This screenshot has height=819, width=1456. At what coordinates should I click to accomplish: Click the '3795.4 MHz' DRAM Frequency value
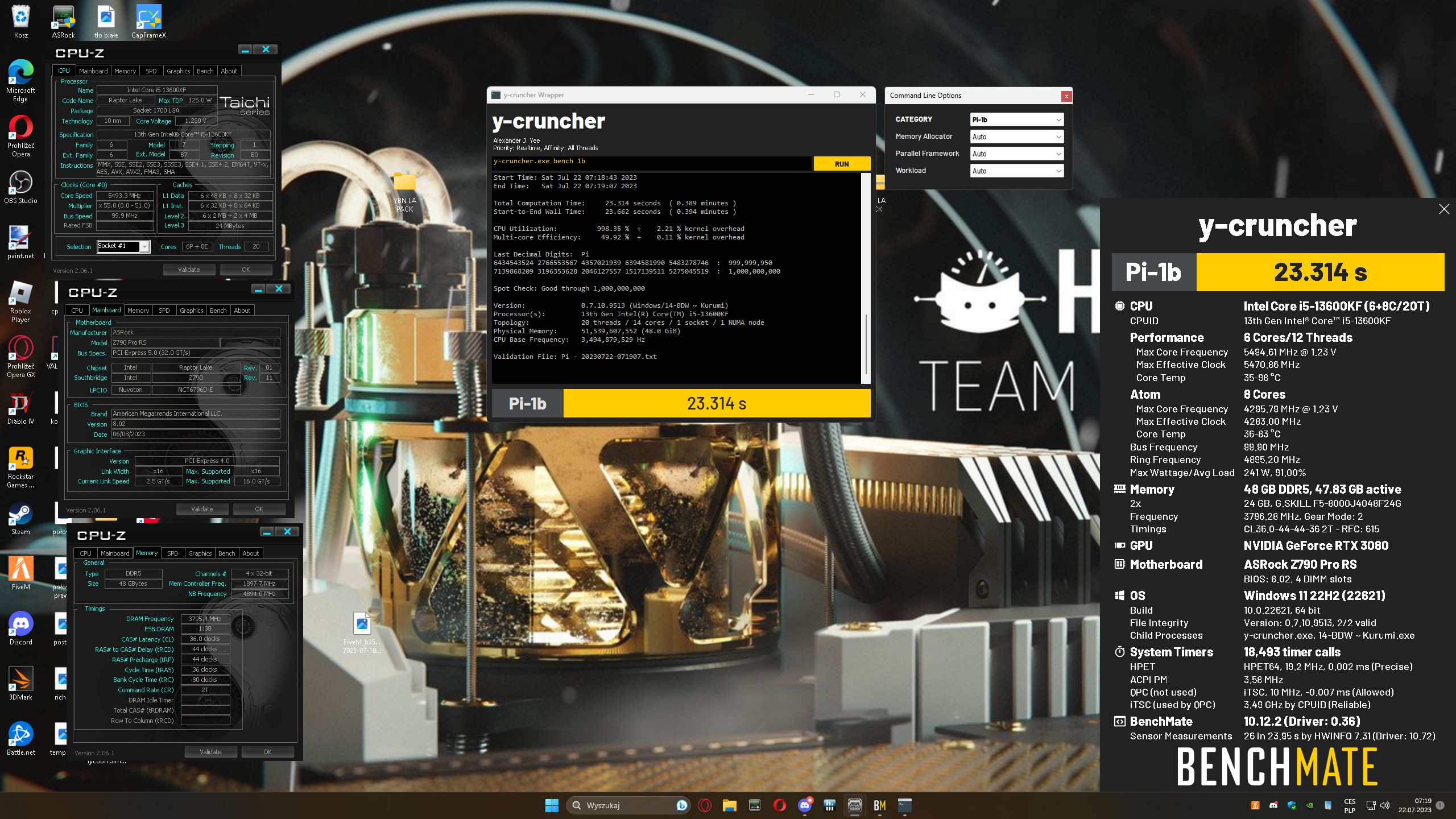pos(205,619)
